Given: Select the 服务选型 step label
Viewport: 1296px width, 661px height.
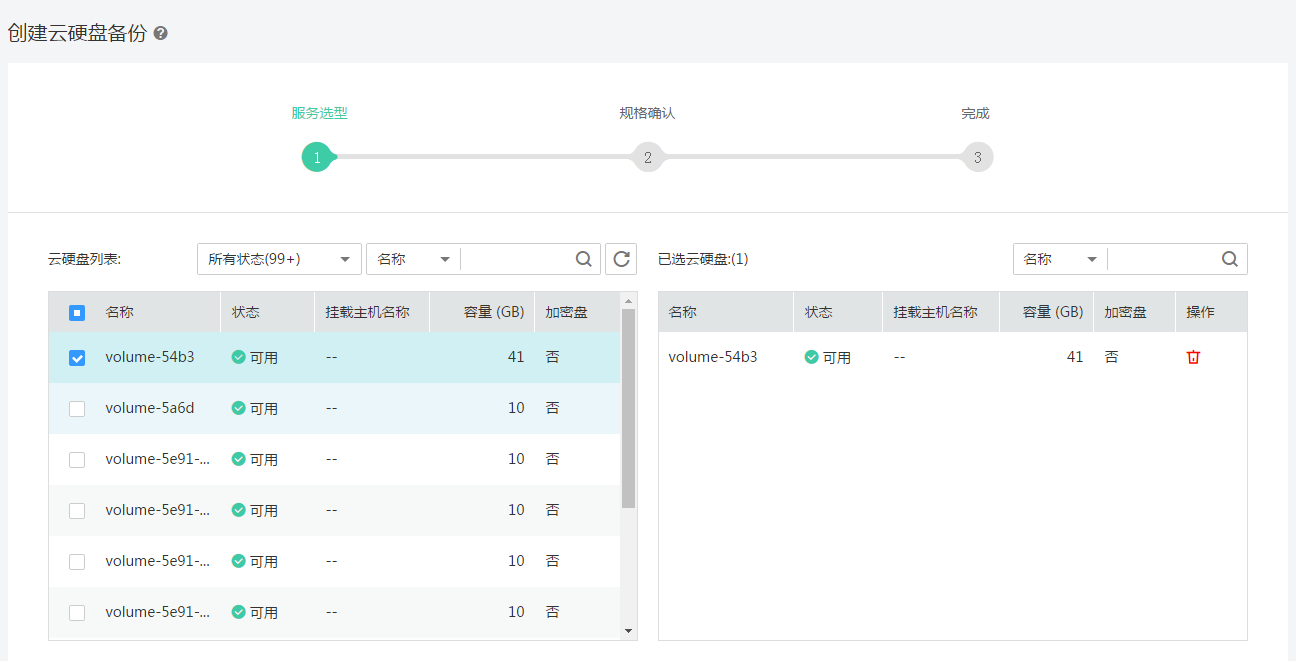Looking at the screenshot, I should pyautogui.click(x=318, y=113).
